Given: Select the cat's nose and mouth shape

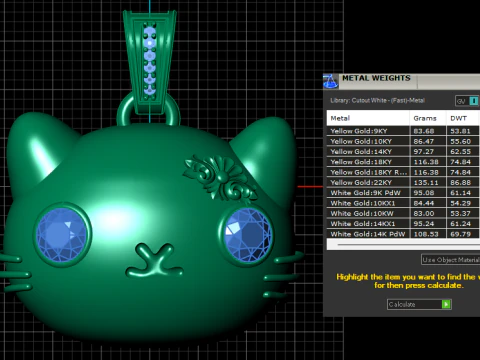Looking at the screenshot, I should [x=154, y=261].
